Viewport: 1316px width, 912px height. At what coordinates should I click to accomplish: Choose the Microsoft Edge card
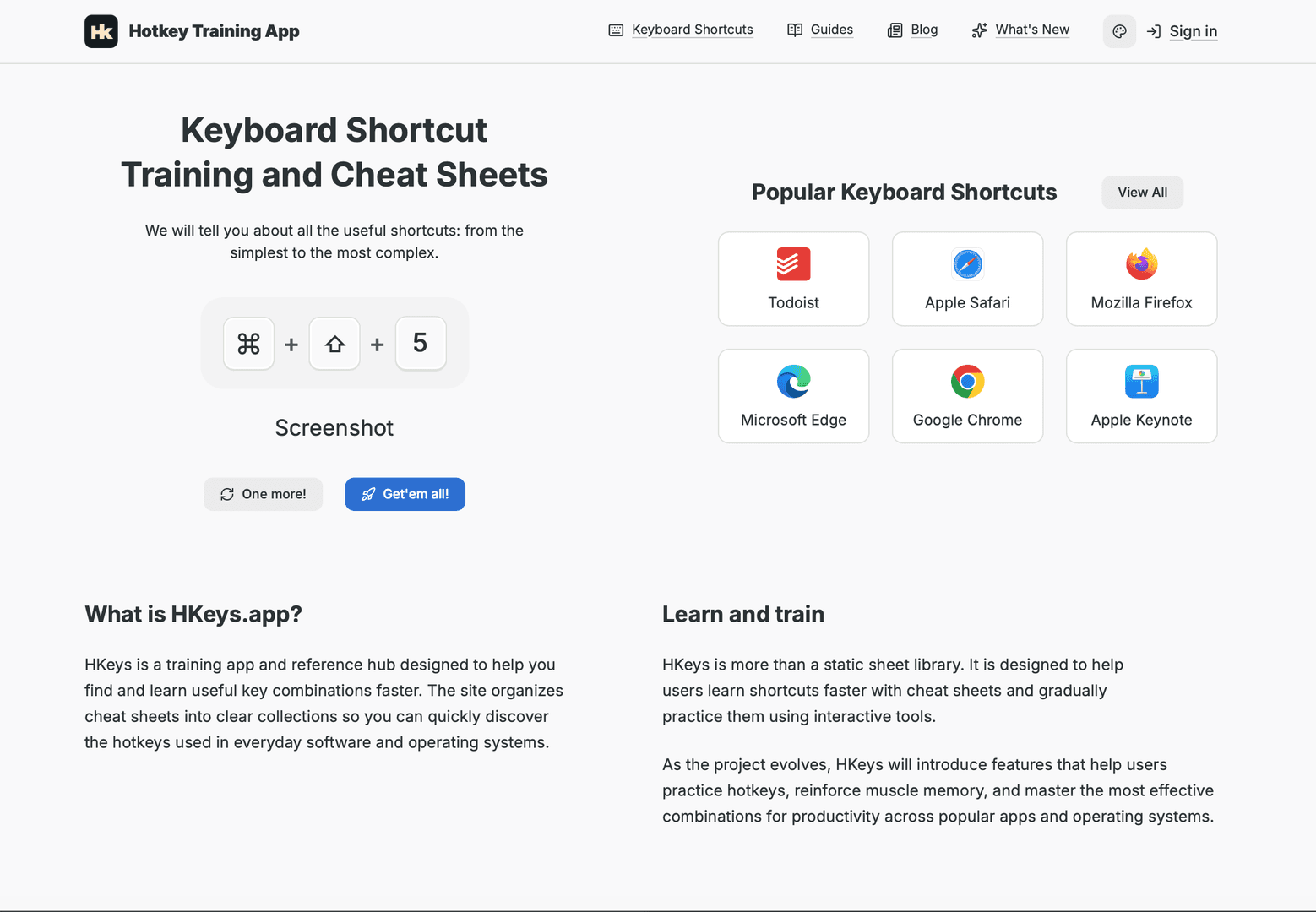point(793,396)
